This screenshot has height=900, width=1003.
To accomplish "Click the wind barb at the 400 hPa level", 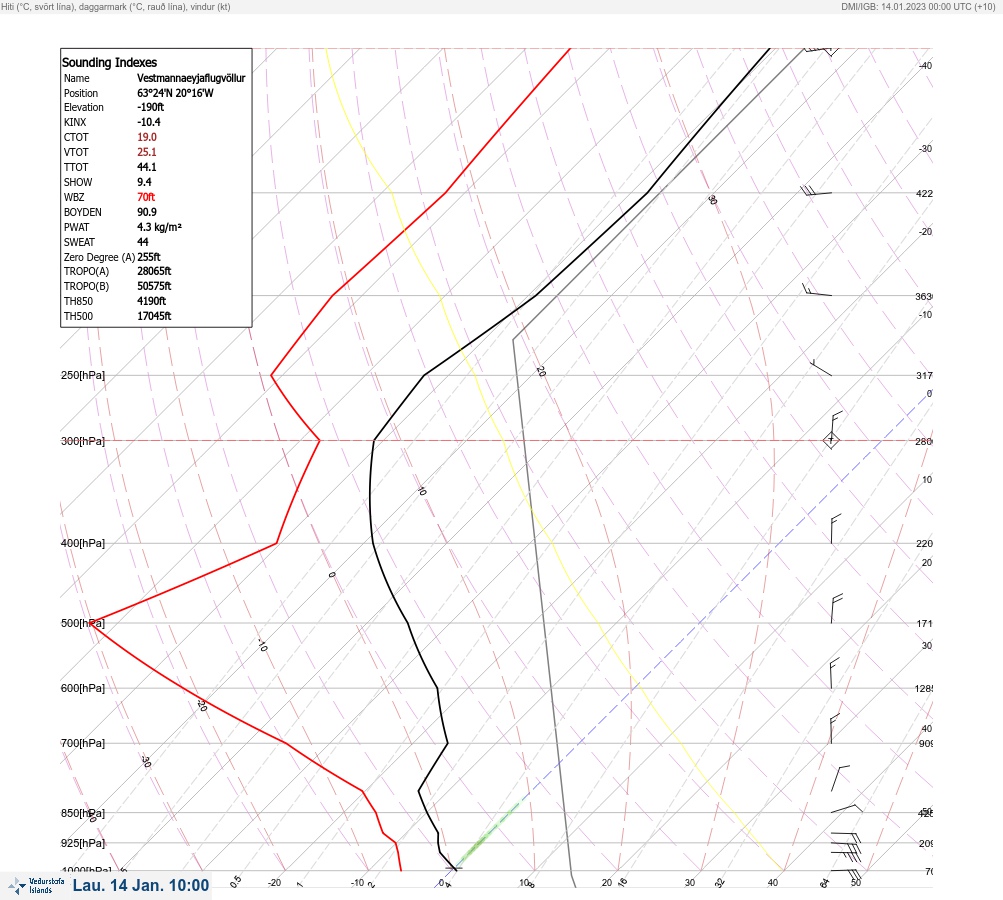I will pyautogui.click(x=835, y=529).
